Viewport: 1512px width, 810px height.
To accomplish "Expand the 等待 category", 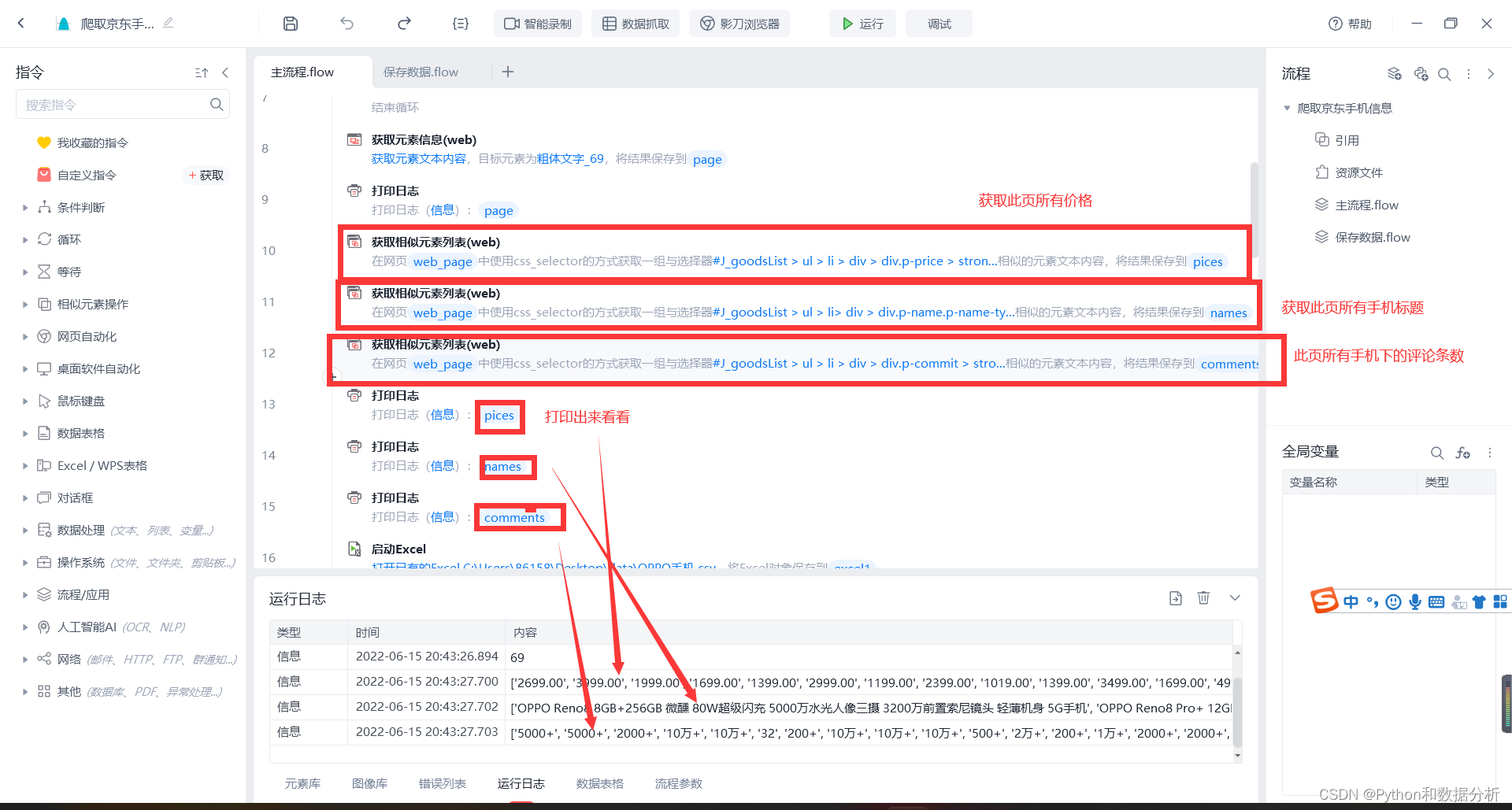I will (x=25, y=272).
